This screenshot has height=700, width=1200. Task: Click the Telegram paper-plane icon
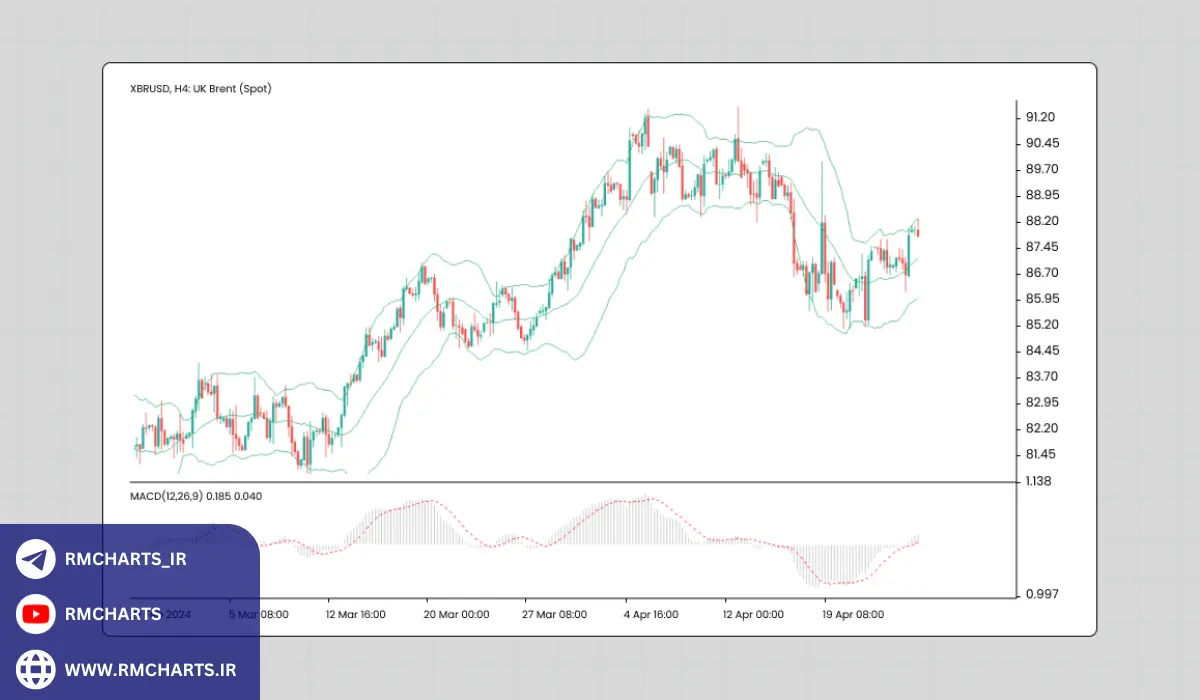click(x=36, y=559)
